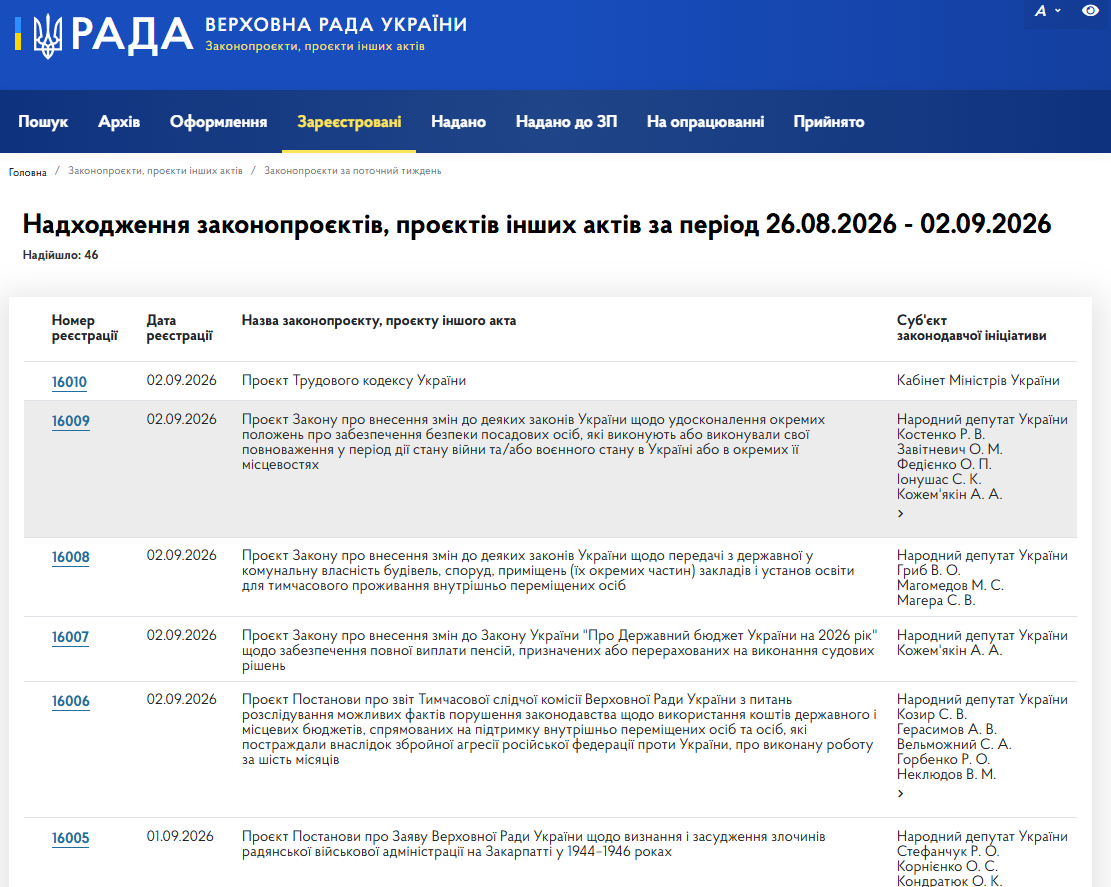
Task: Open the Архів tab
Action: (119, 122)
